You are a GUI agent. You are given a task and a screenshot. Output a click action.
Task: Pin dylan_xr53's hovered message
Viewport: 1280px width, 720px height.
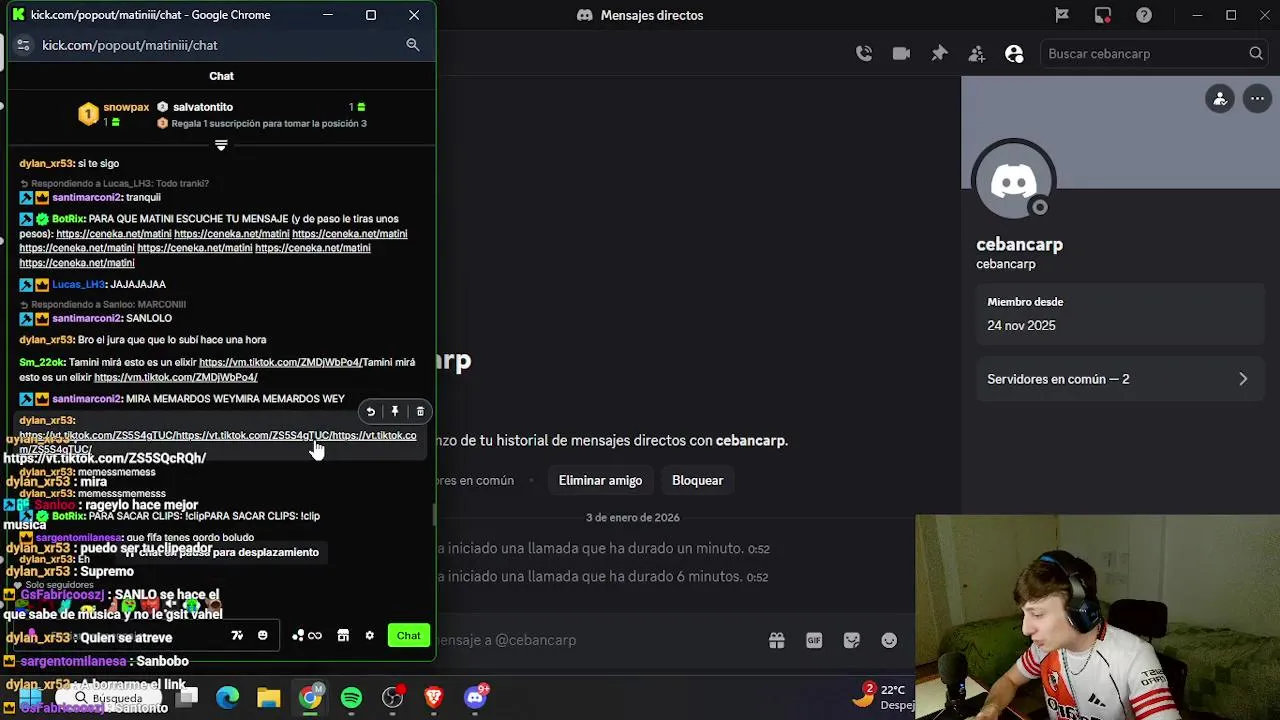pyautogui.click(x=395, y=412)
